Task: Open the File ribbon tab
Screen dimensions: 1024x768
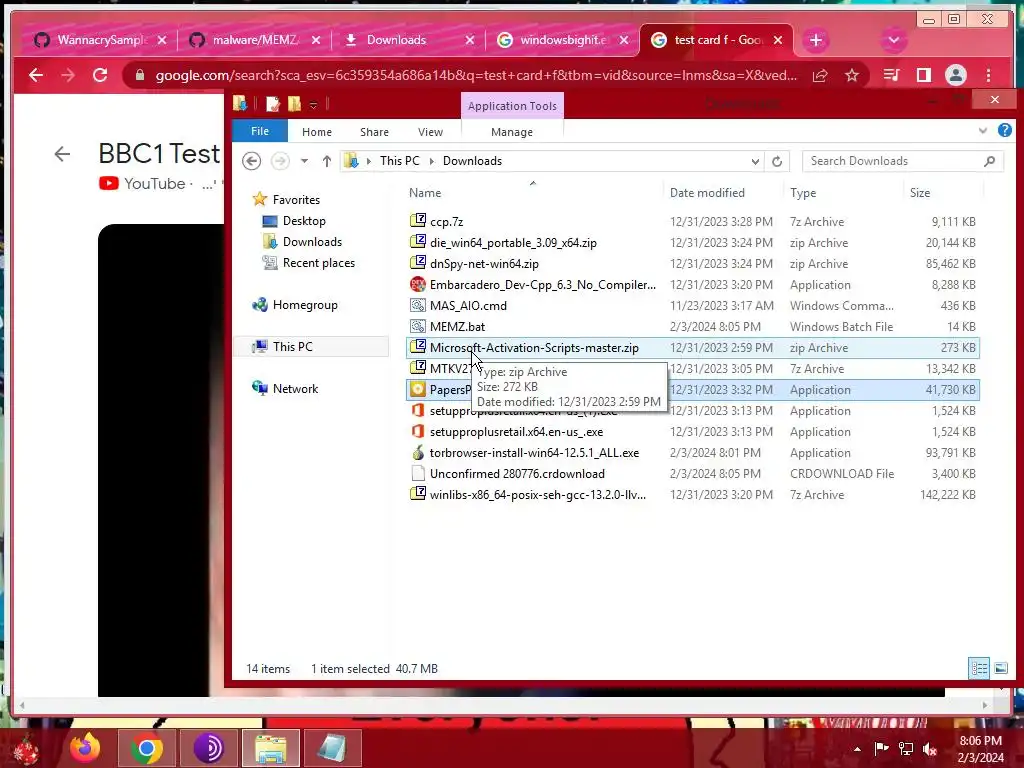Action: click(260, 131)
